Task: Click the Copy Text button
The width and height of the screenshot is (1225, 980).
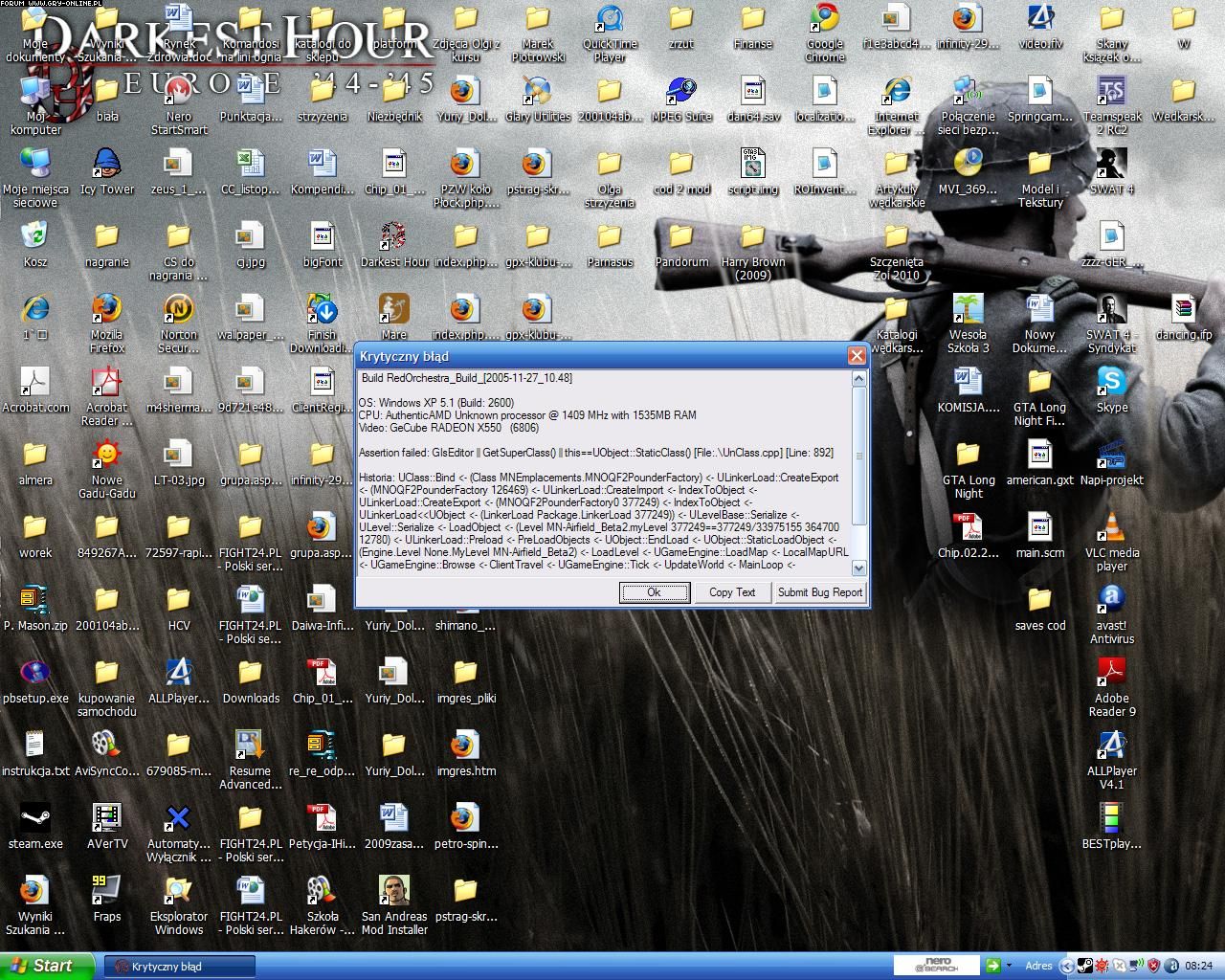Action: click(x=732, y=592)
